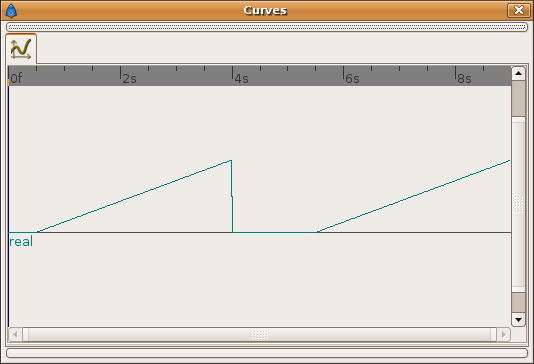
Task: Select the Curves graph tab icon
Action: tap(21, 49)
